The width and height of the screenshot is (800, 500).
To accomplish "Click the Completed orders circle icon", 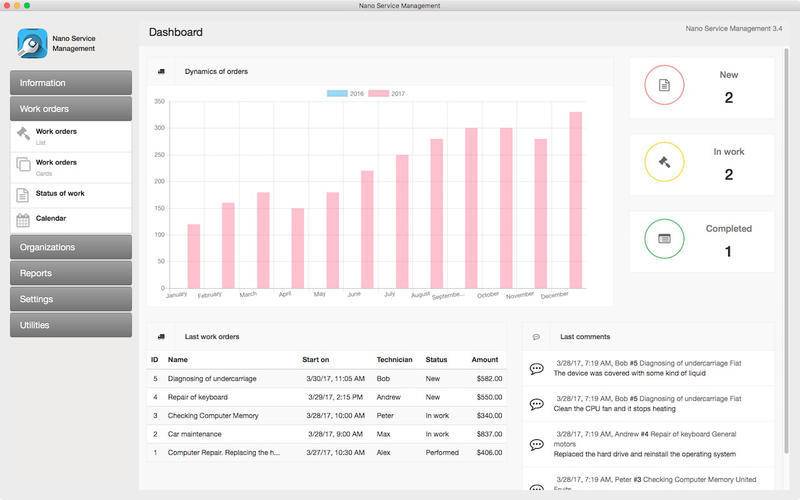I will pyautogui.click(x=664, y=239).
